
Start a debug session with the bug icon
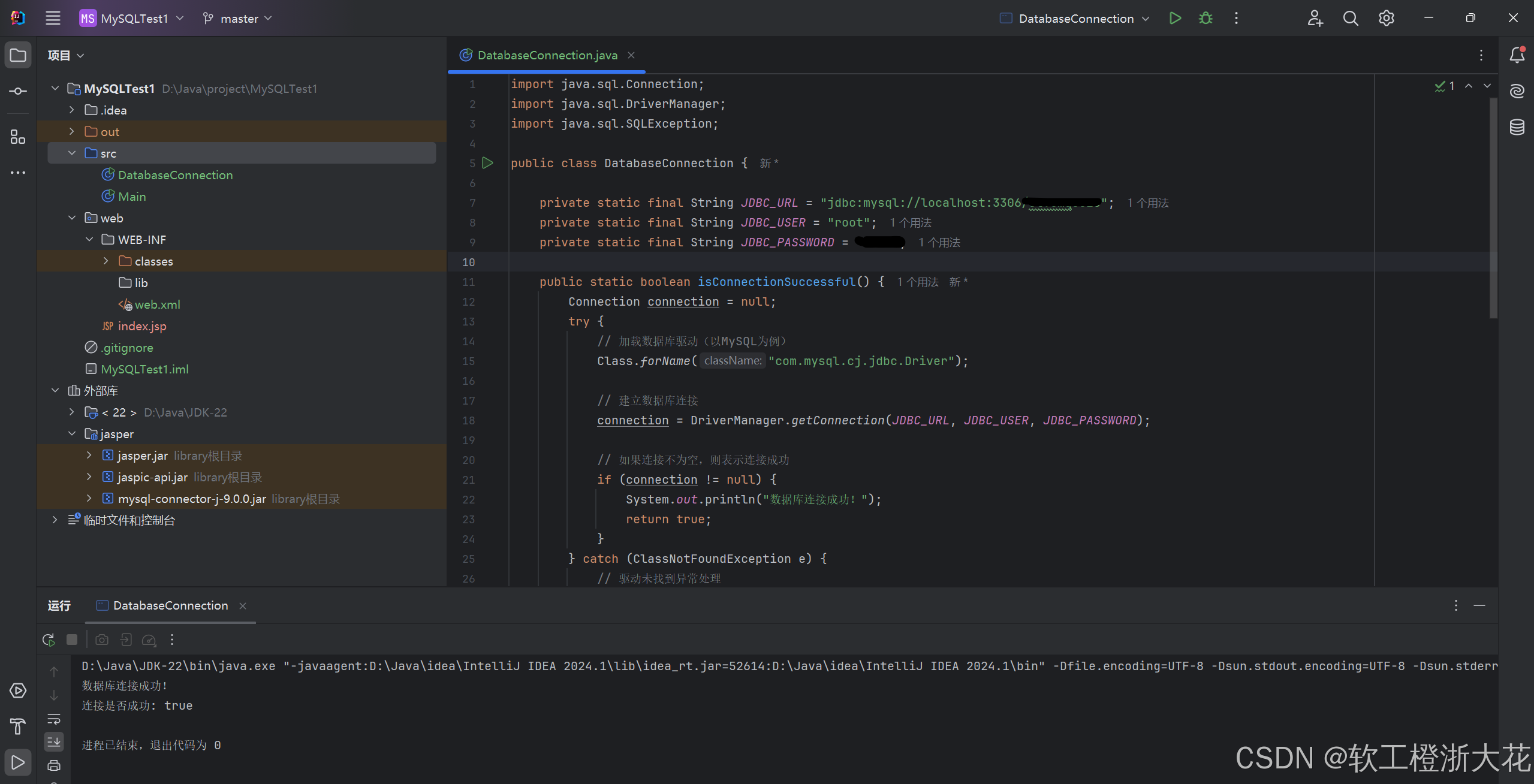[1205, 18]
